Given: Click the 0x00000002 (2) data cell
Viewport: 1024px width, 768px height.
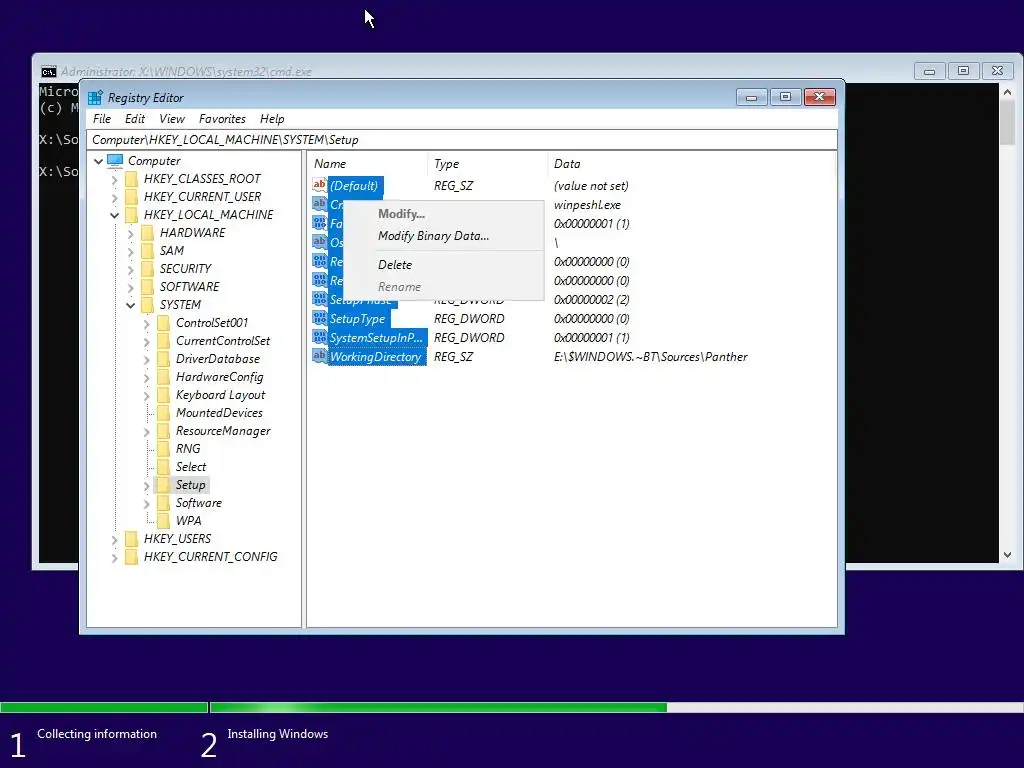Looking at the screenshot, I should point(591,300).
